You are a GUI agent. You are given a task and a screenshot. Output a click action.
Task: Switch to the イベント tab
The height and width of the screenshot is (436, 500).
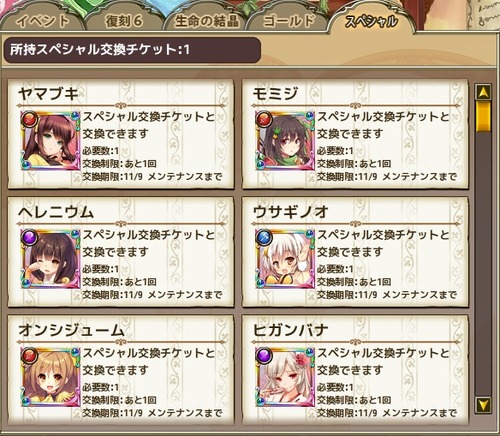(42, 21)
